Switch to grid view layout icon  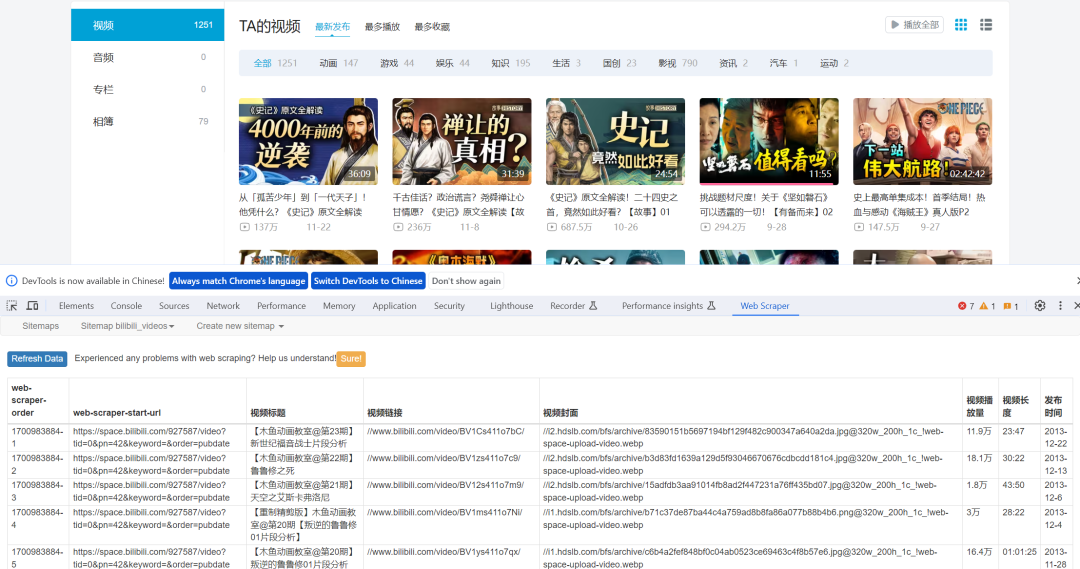click(961, 25)
